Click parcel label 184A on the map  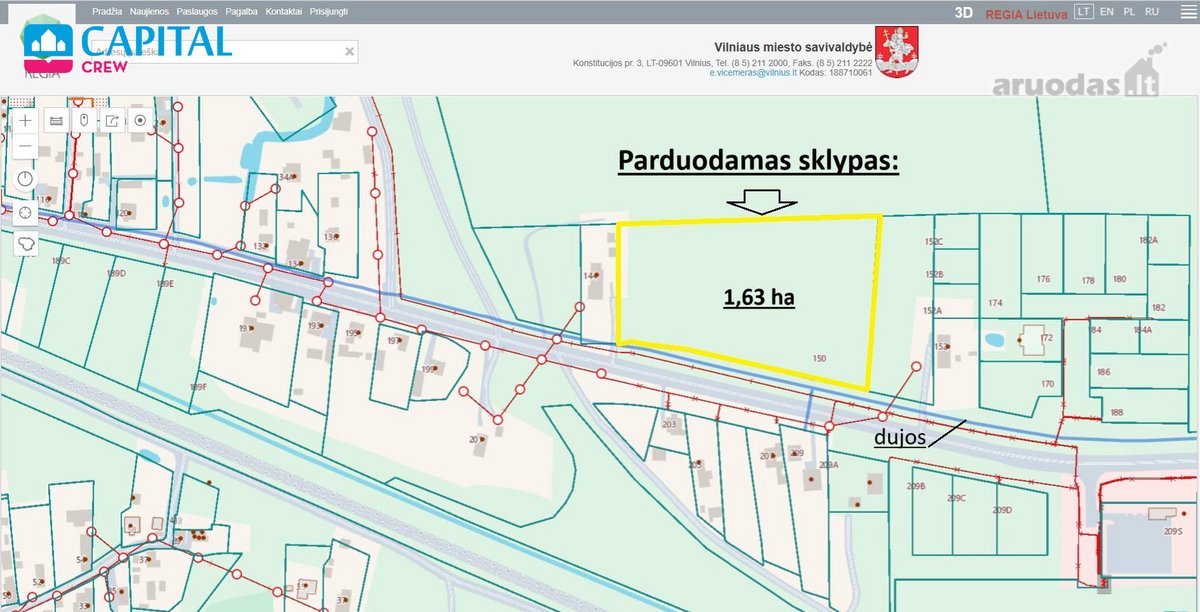(1142, 329)
